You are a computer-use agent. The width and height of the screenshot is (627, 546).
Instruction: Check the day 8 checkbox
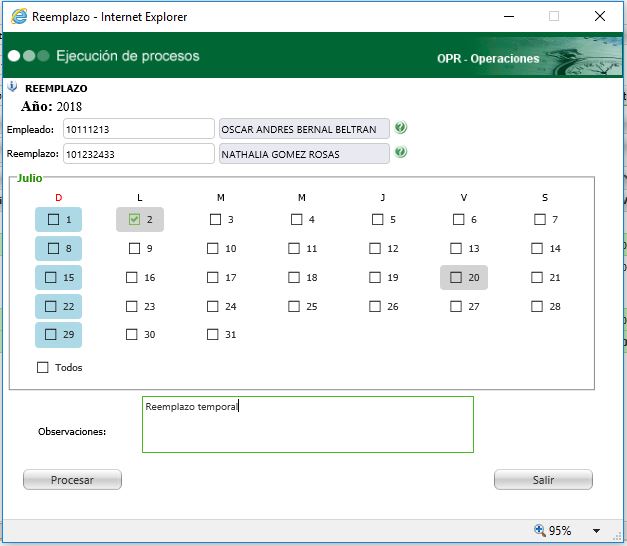pos(54,248)
